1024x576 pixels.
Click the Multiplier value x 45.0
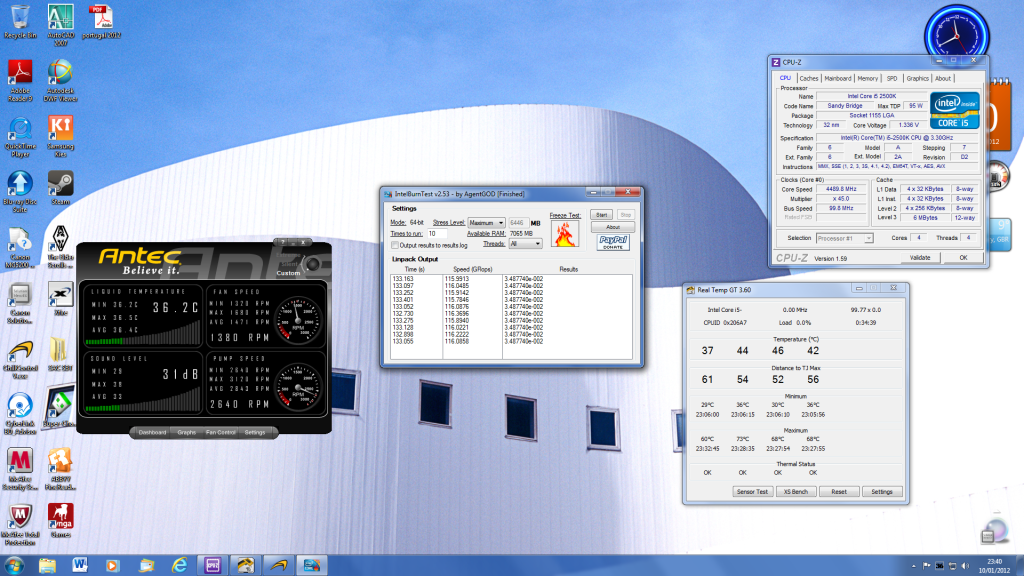tap(841, 199)
